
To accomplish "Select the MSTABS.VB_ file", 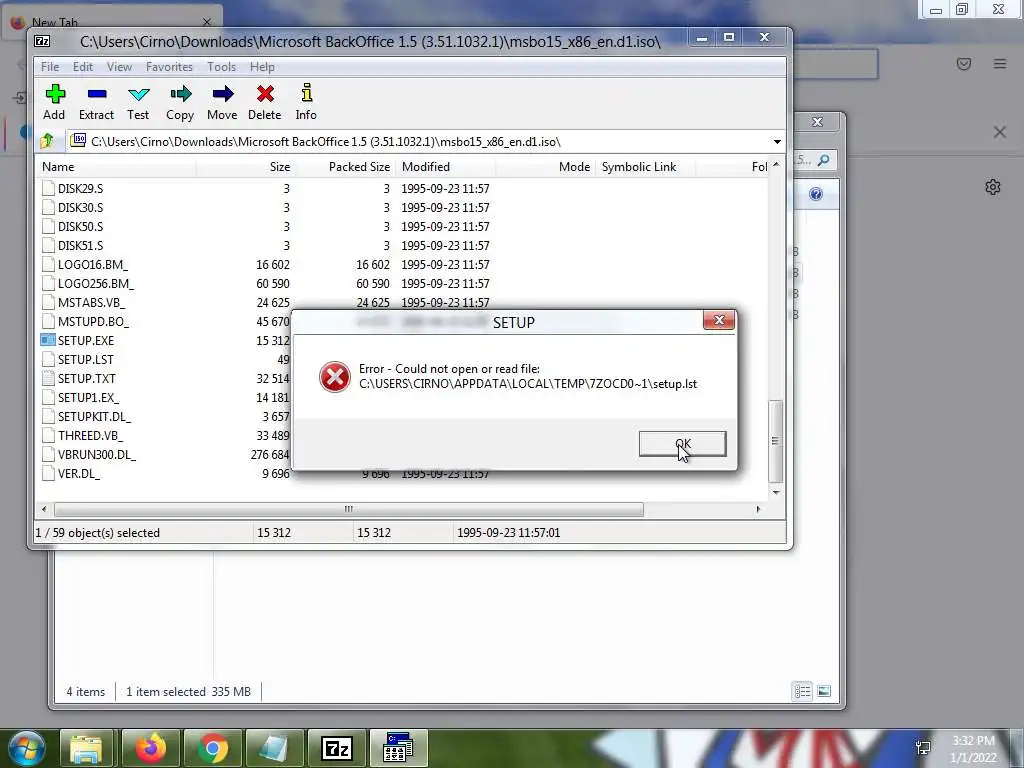I will click(91, 302).
